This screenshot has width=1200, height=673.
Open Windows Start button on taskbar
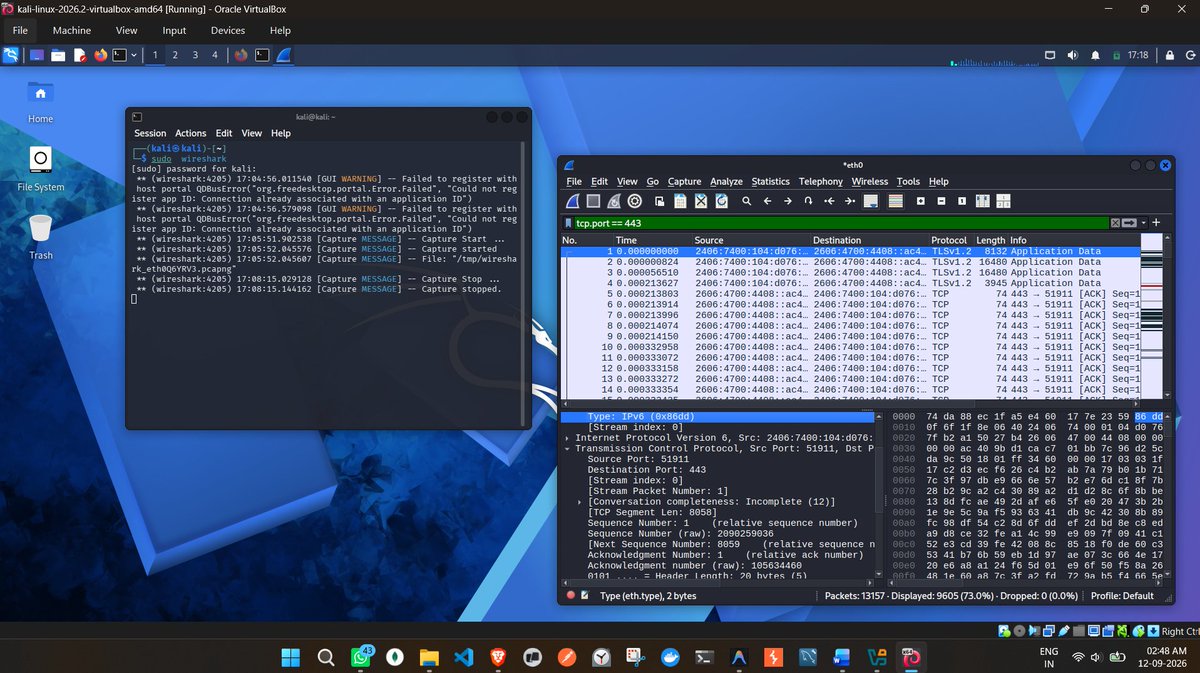289,657
